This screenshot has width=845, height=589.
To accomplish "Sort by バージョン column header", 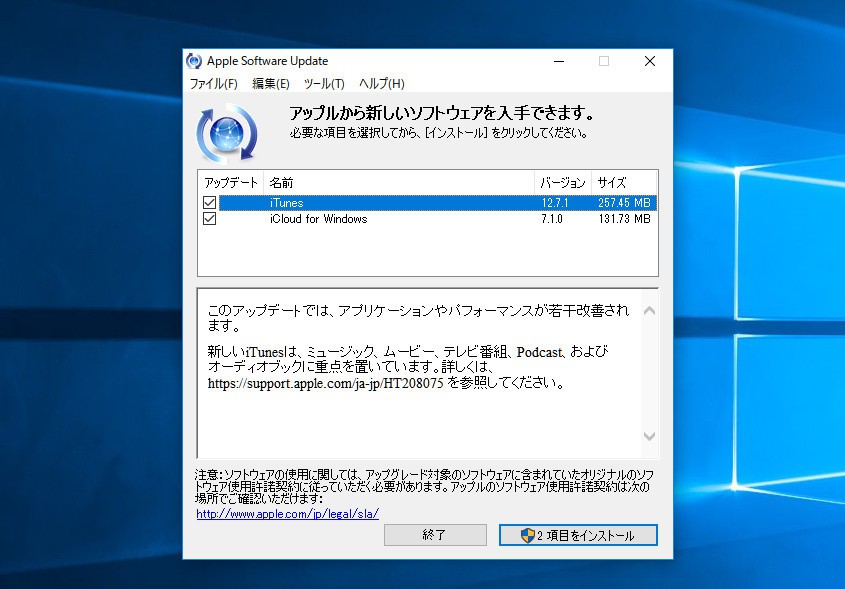I will [x=563, y=183].
